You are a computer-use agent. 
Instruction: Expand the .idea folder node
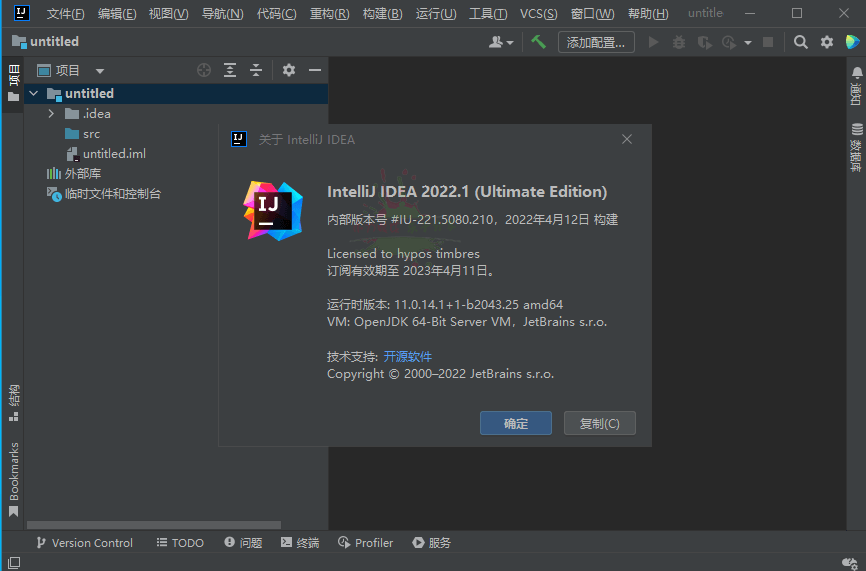51,114
